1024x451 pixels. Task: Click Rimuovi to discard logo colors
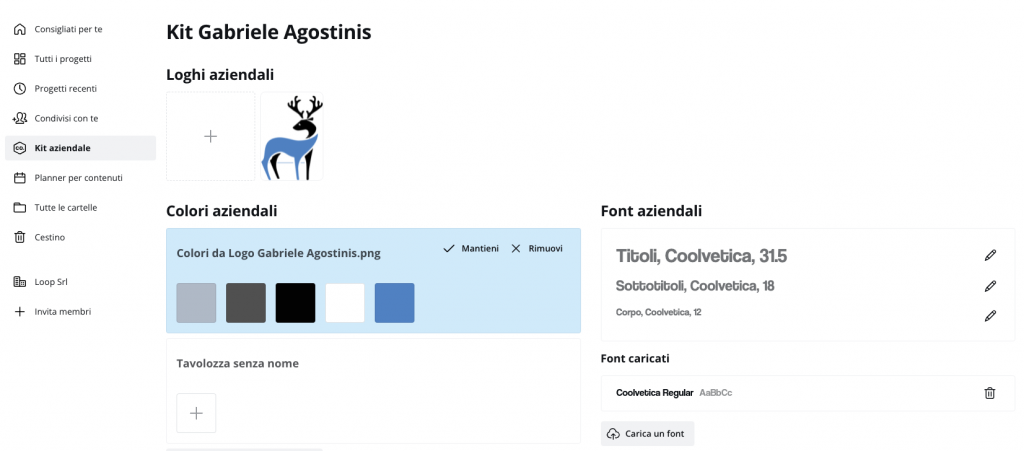(537, 248)
